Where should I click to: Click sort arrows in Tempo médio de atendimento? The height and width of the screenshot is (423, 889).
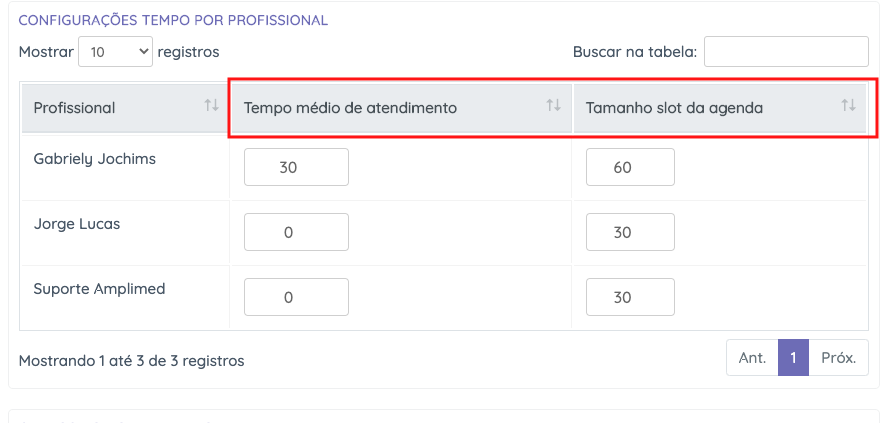pos(553,105)
